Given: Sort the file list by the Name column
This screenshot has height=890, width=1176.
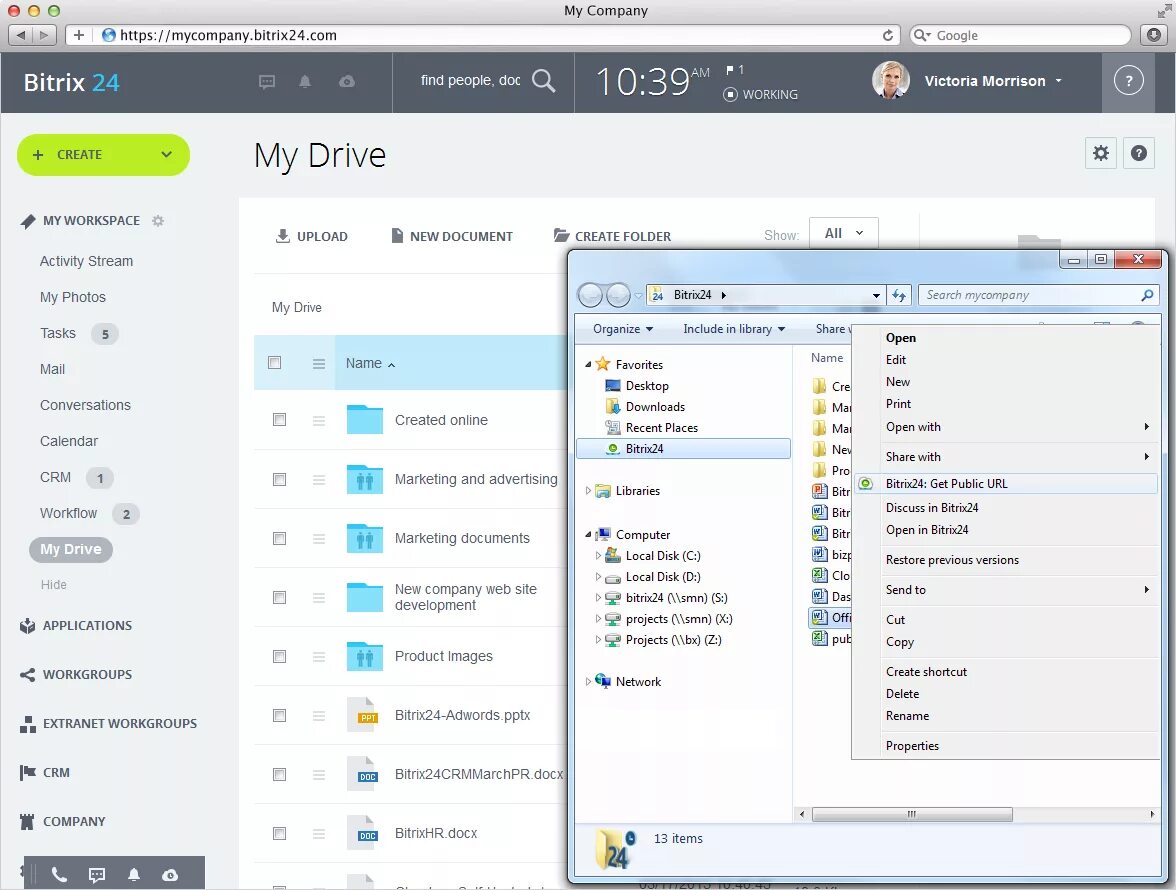Looking at the screenshot, I should [x=370, y=363].
